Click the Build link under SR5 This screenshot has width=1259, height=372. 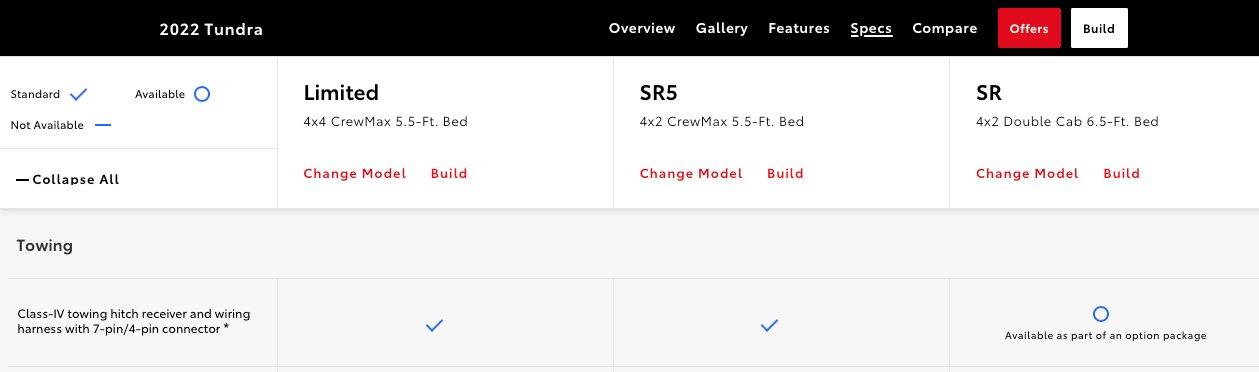[x=785, y=173]
